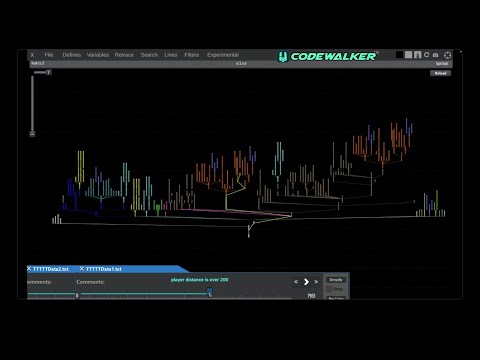Click the Simplify button
The width and height of the screenshot is (480, 360).
336,280
